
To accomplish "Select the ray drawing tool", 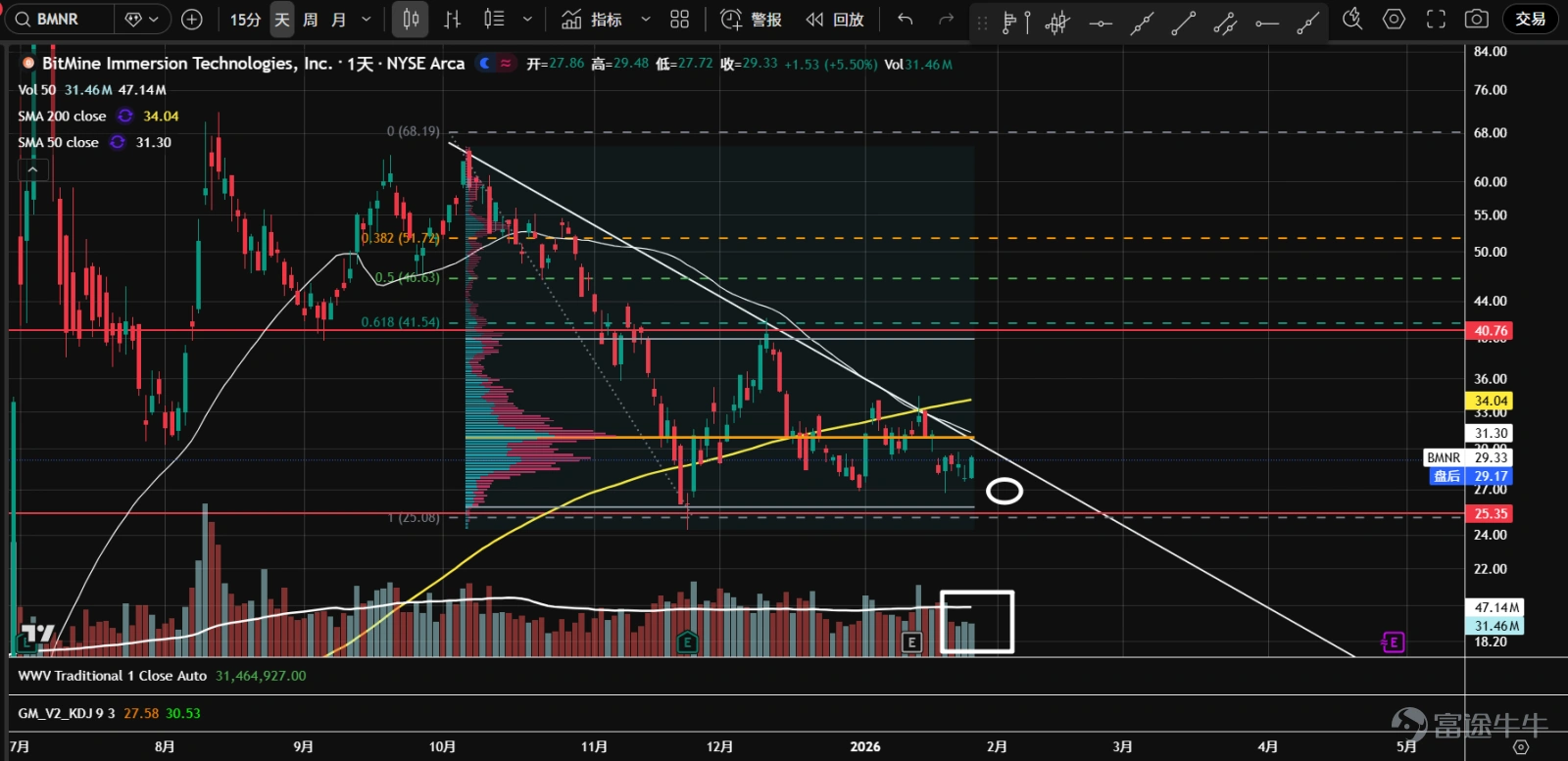I will coord(1308,22).
